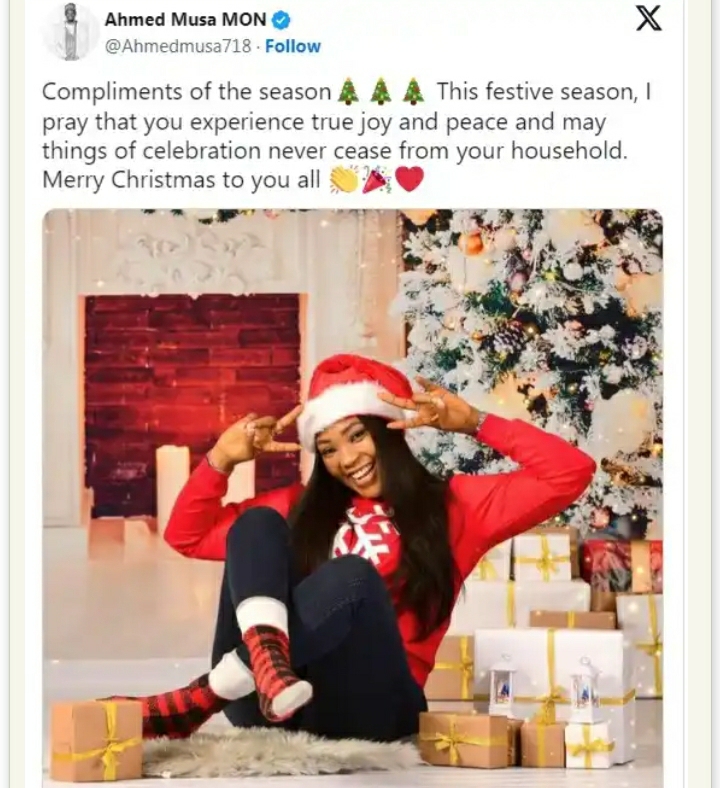Viewport: 720px width, 788px height.
Task: Click the "This festive season, I" text
Action: [x=544, y=92]
